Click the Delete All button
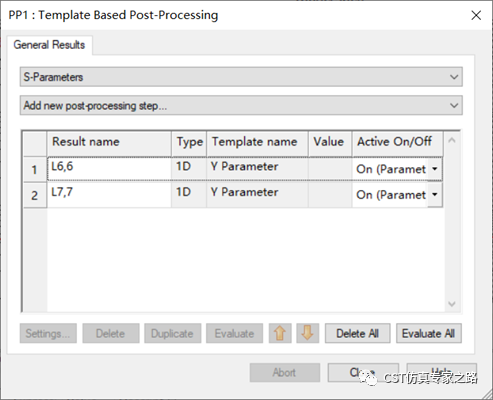Screen dimensions: 493x400 (358, 333)
